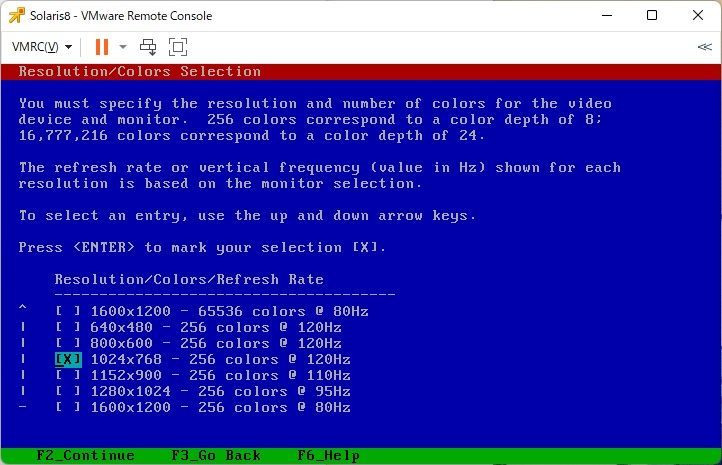Expand the power options arrow beside pause
This screenshot has height=465, width=722.
point(122,47)
